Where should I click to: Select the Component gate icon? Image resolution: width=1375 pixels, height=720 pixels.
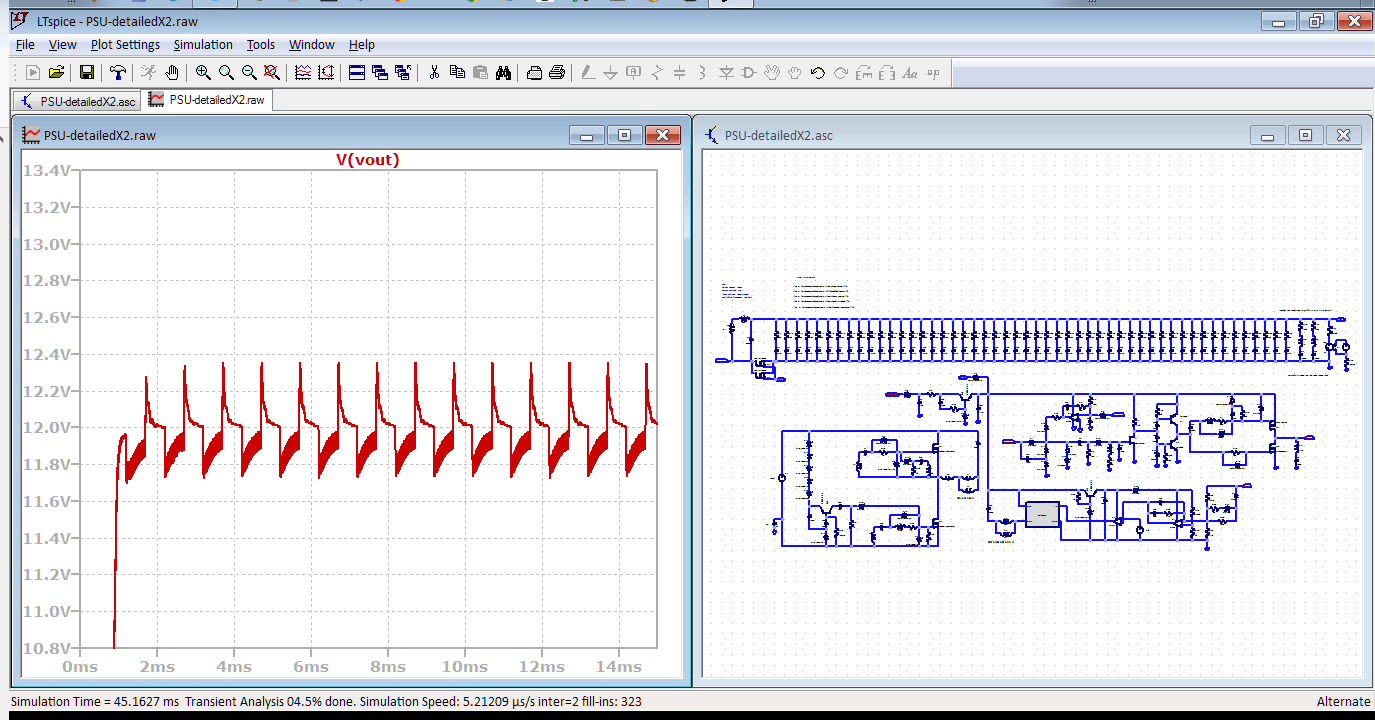(748, 72)
